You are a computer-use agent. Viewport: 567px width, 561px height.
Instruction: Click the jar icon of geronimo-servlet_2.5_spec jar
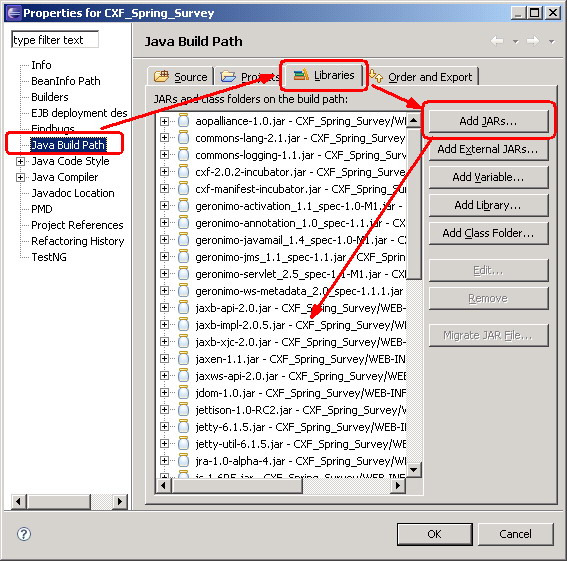click(183, 274)
